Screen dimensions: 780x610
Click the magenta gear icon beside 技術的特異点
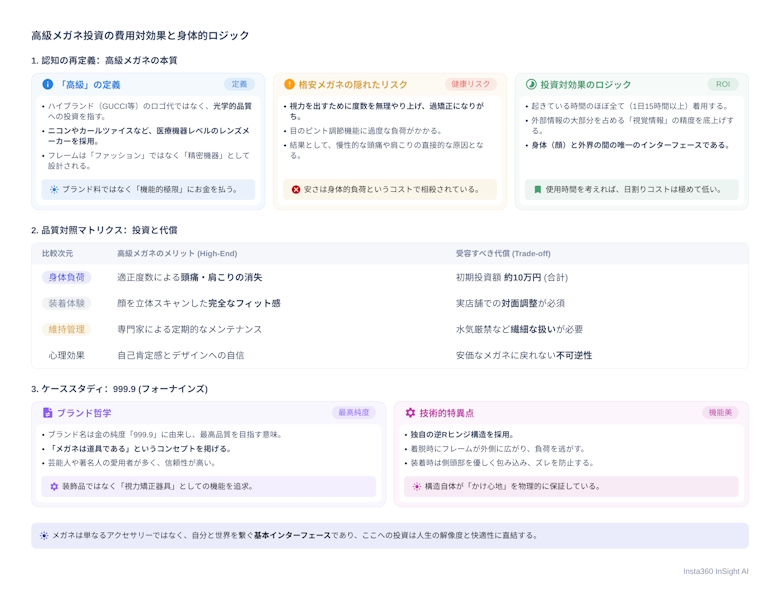(410, 413)
